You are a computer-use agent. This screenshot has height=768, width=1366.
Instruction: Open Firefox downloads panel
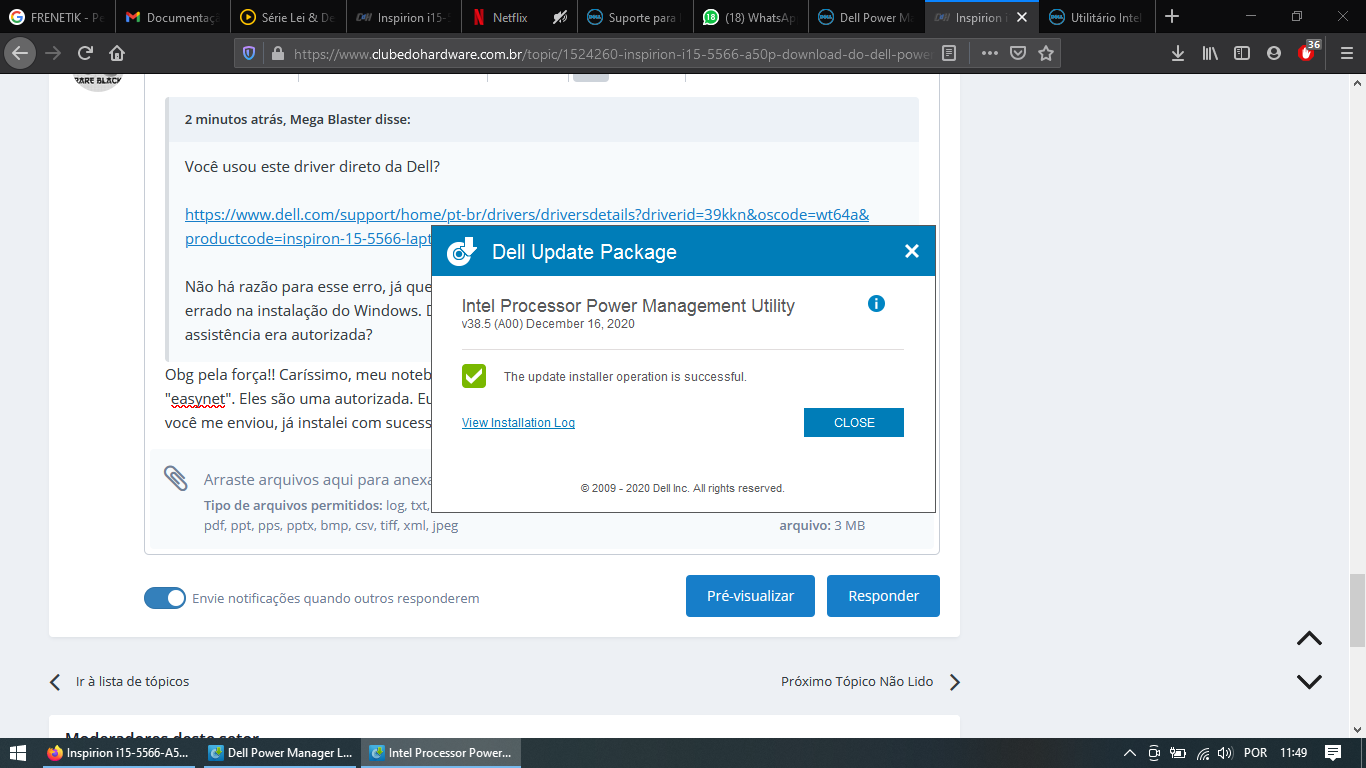tap(1178, 53)
